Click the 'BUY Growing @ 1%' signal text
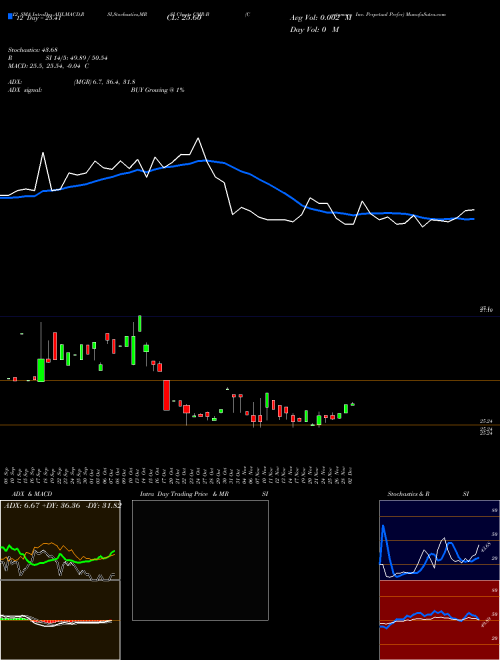This screenshot has height=660, width=500. click(x=157, y=90)
